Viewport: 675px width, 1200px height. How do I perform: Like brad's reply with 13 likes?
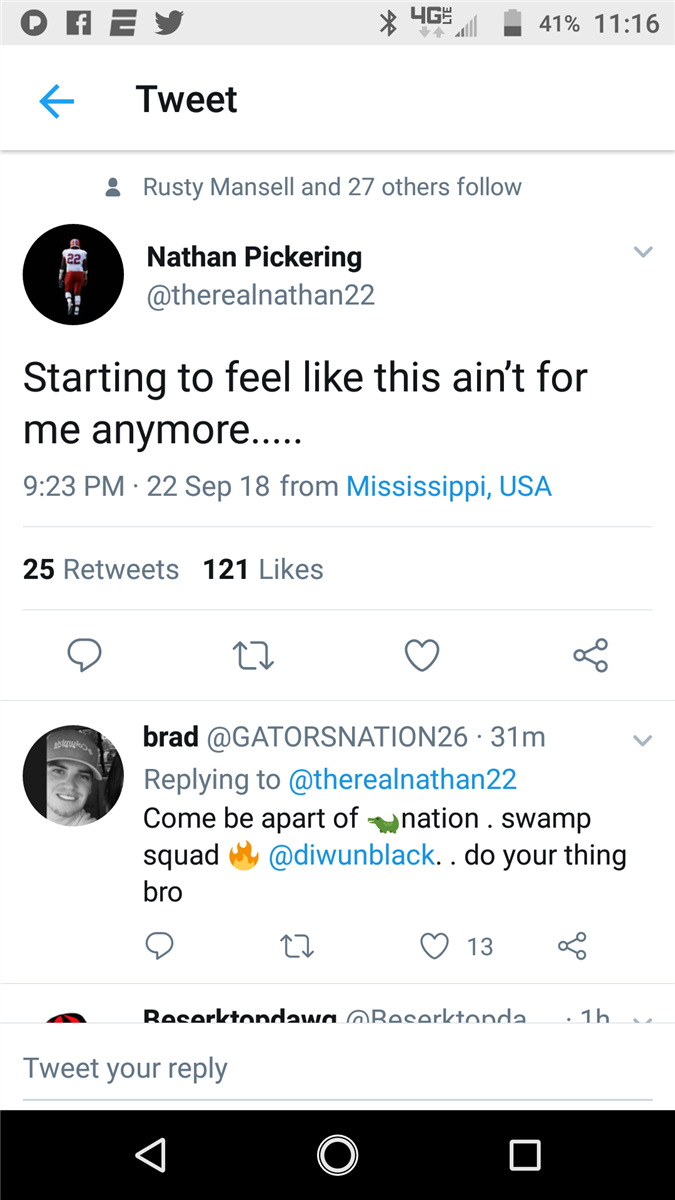(434, 946)
